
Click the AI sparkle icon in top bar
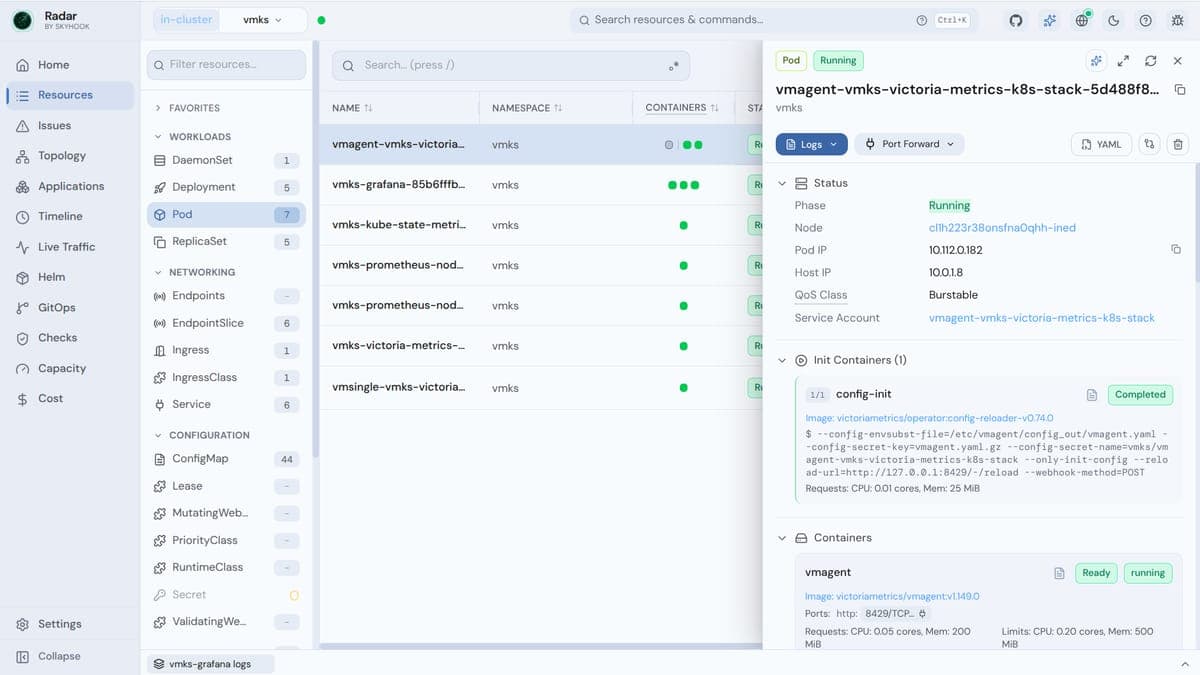(x=1049, y=20)
